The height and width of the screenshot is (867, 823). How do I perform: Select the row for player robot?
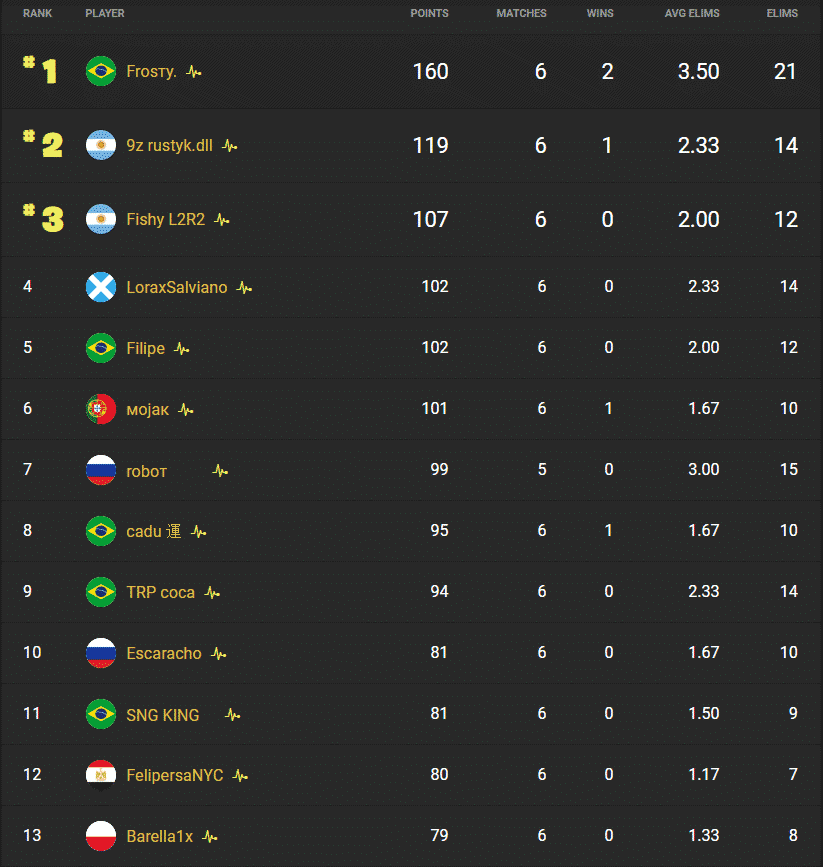coord(400,470)
